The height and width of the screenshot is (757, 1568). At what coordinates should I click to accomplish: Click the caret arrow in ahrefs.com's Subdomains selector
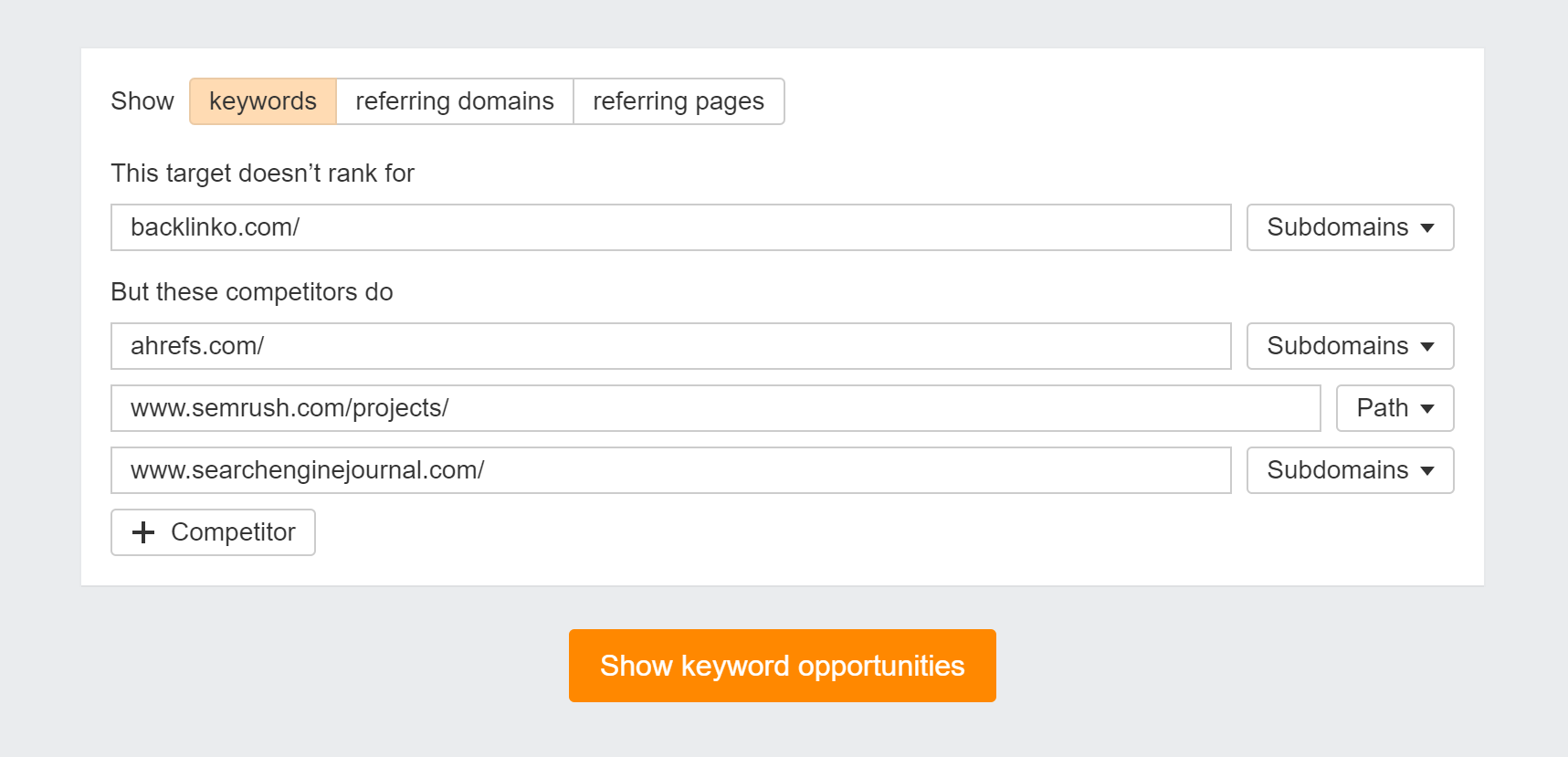pyautogui.click(x=1427, y=347)
